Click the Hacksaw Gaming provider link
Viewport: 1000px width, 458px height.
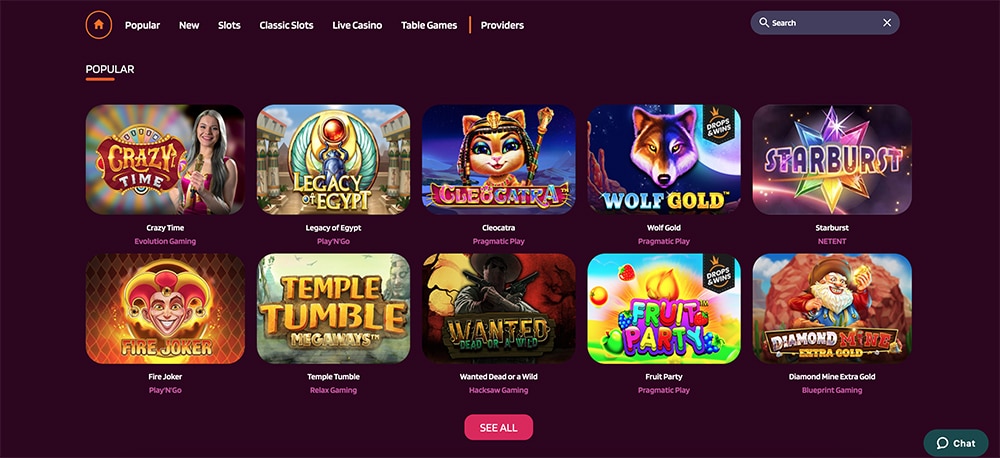tap(499, 390)
